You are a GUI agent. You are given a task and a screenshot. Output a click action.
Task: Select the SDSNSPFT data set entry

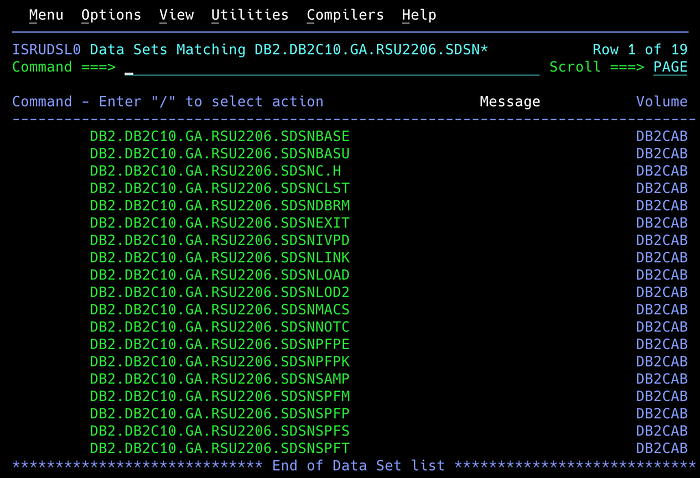pyautogui.click(x=220, y=448)
